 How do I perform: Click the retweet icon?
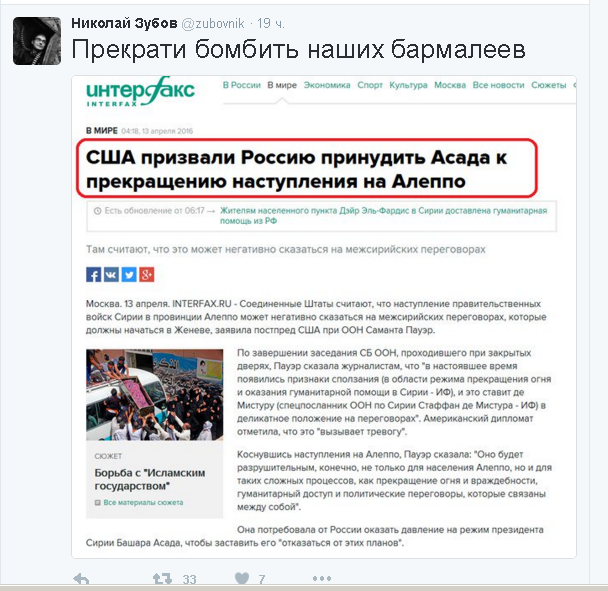pyautogui.click(x=162, y=579)
